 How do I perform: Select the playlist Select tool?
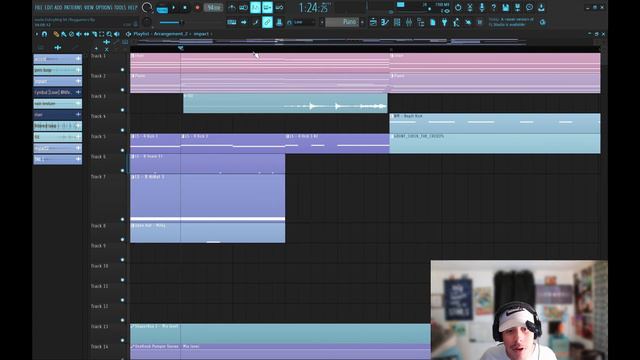click(102, 34)
